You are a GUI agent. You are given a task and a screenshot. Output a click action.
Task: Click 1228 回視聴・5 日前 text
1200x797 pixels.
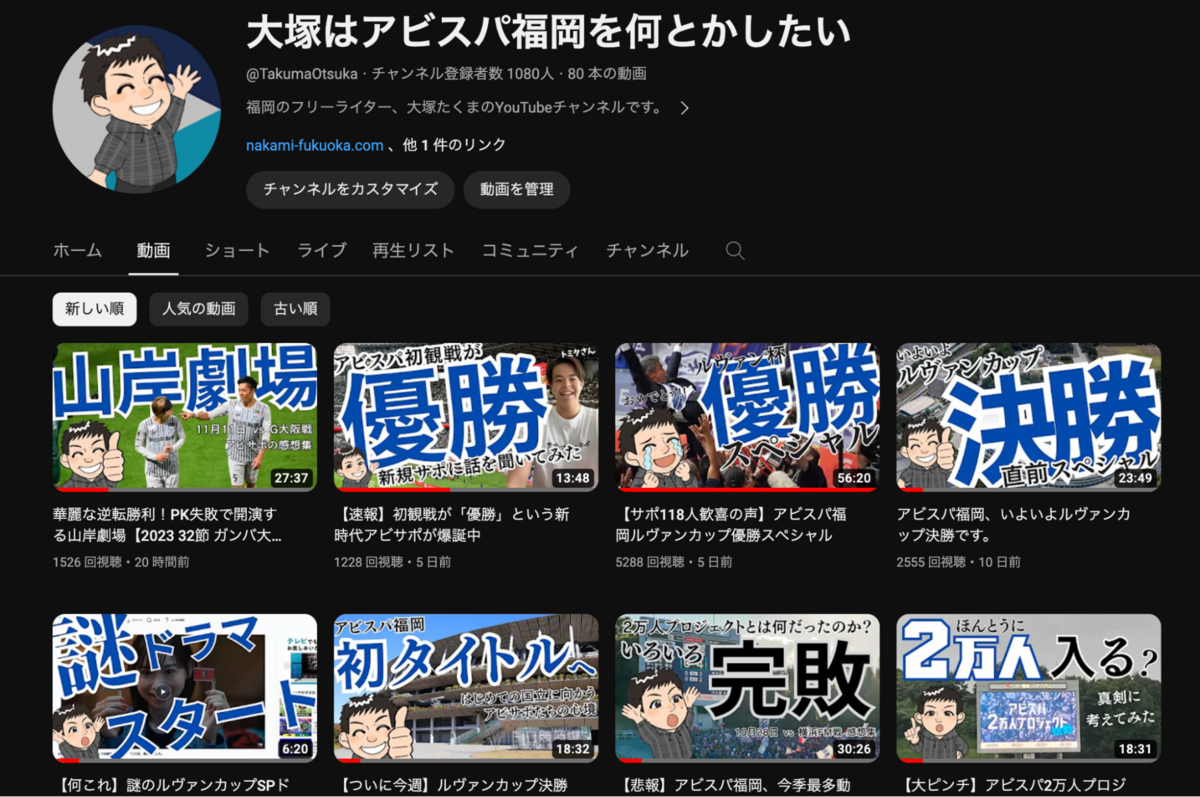coord(392,562)
